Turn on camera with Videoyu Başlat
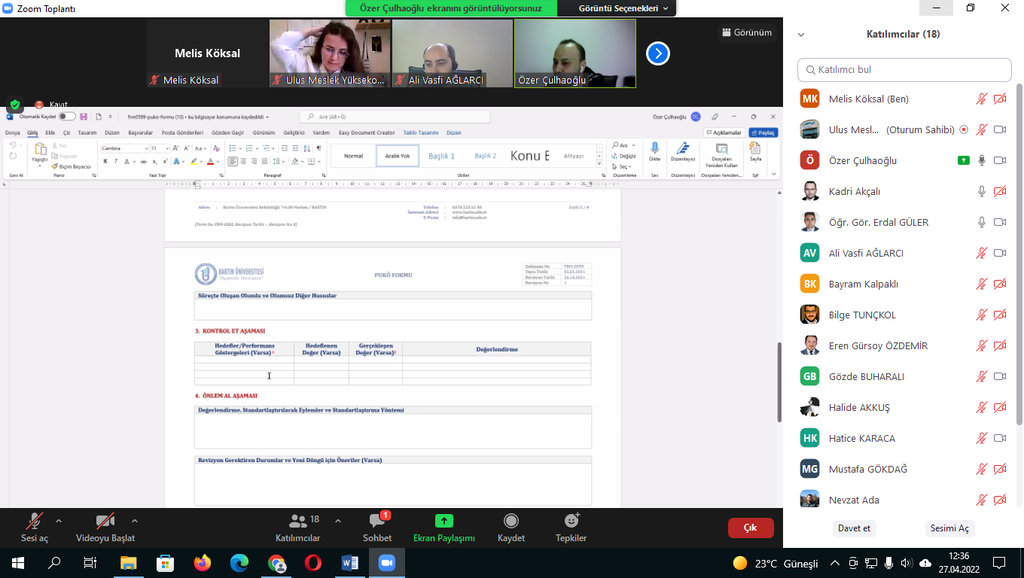The height and width of the screenshot is (578, 1024). [105, 521]
